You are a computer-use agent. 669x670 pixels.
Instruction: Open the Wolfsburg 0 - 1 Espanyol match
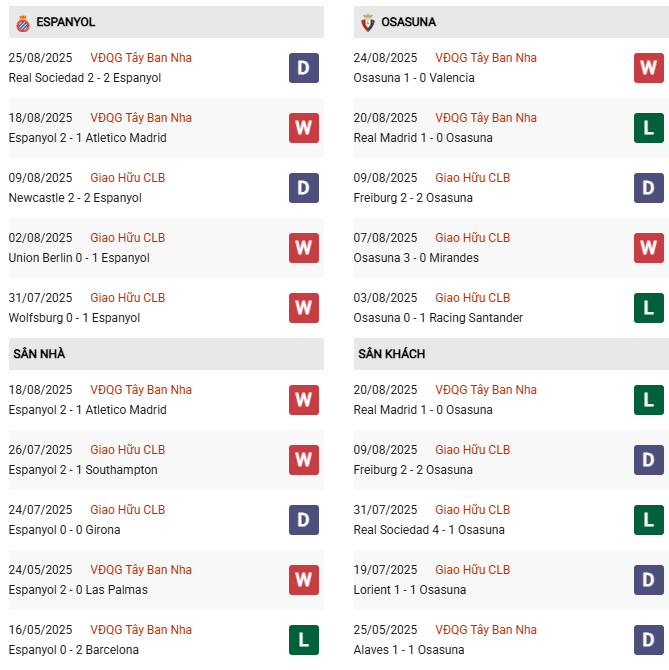click(x=74, y=318)
